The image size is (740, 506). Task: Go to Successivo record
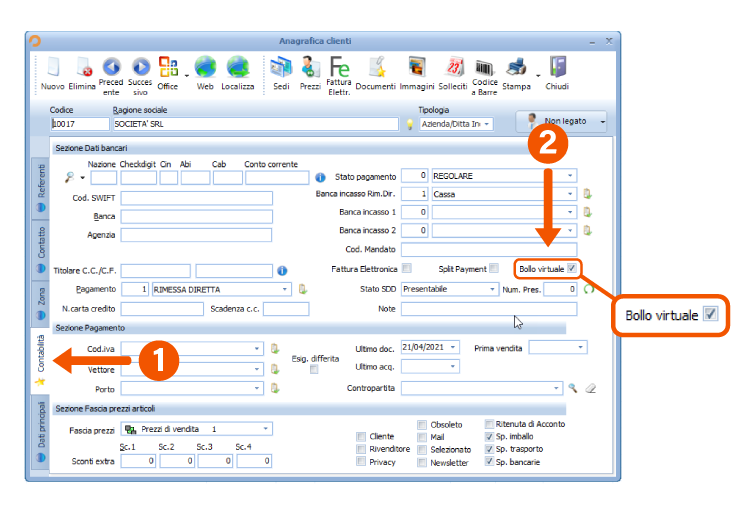pyautogui.click(x=141, y=67)
